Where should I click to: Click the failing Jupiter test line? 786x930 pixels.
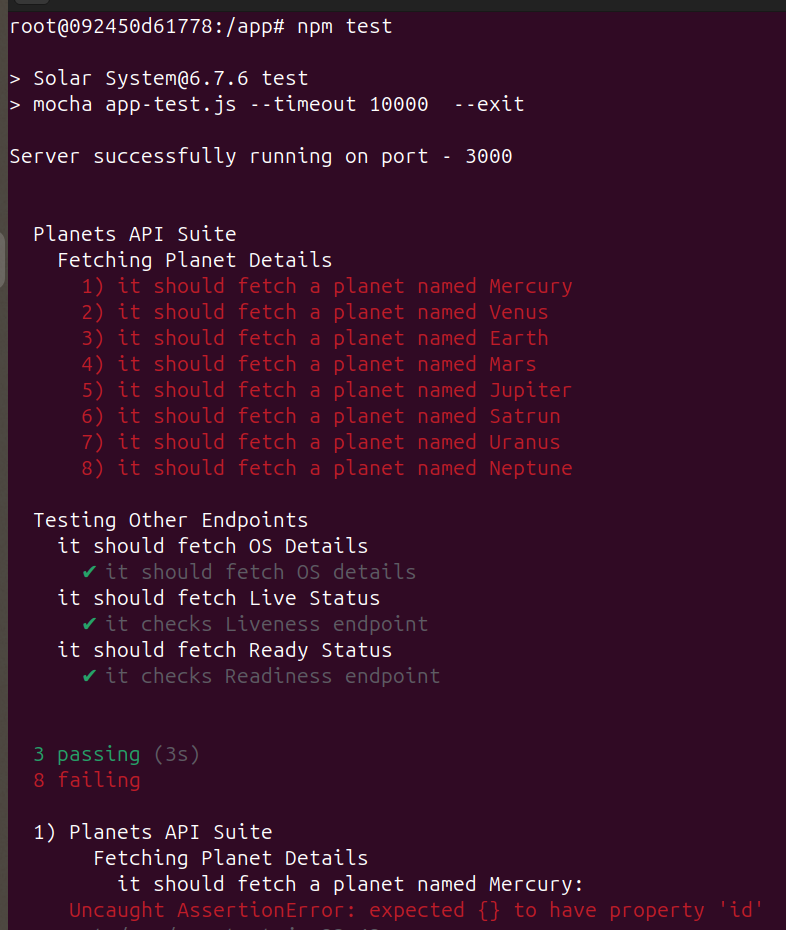327,390
